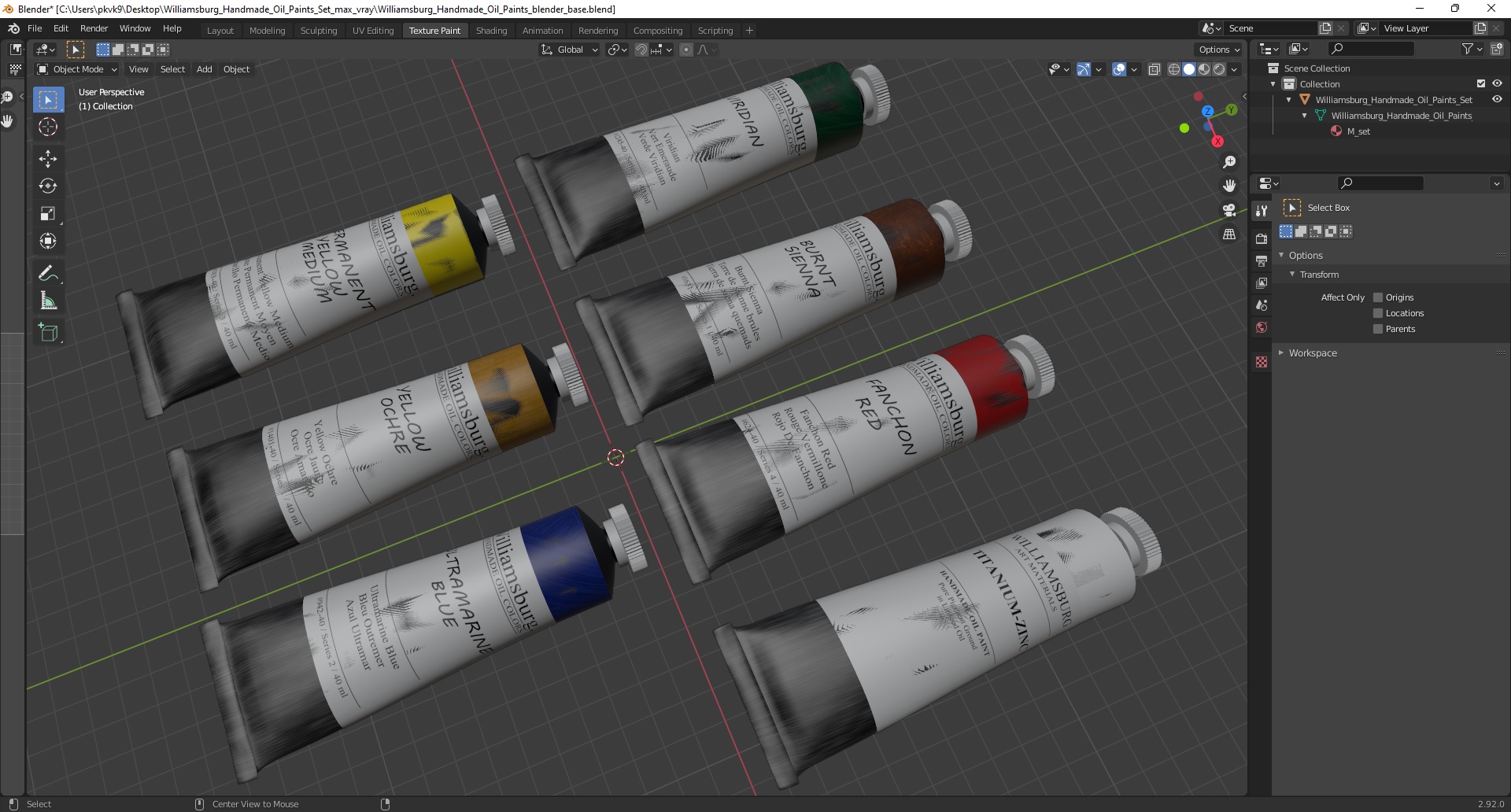Open the Render properties tab
Viewport: 1511px width, 812px height.
pyautogui.click(x=1262, y=238)
